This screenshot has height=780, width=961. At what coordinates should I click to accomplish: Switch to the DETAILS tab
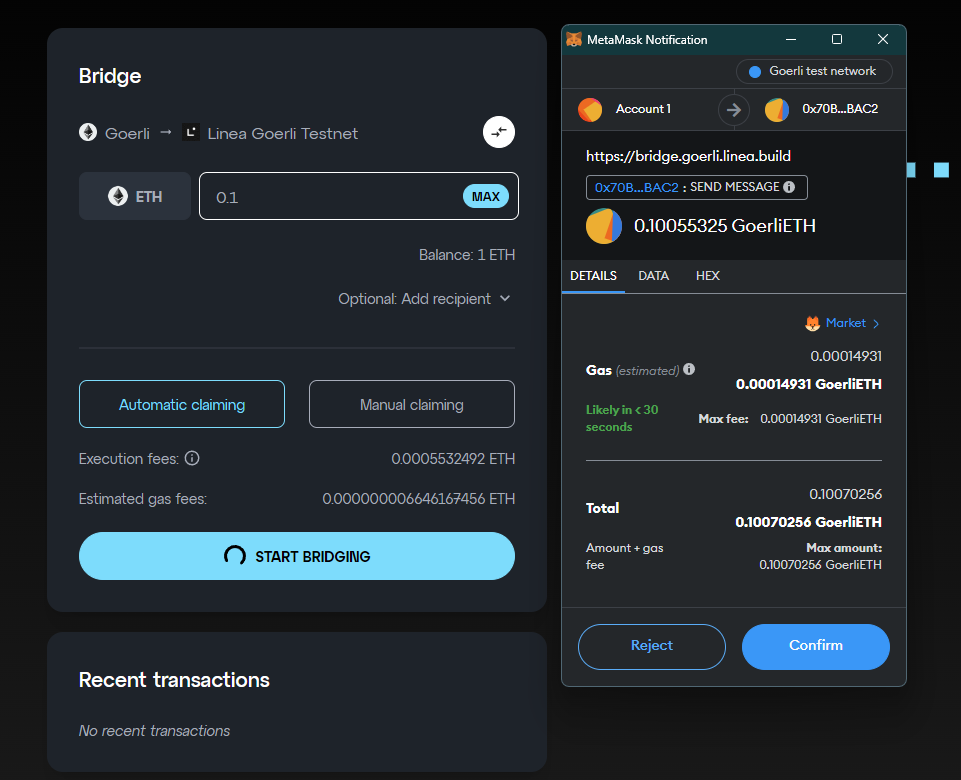tap(593, 276)
